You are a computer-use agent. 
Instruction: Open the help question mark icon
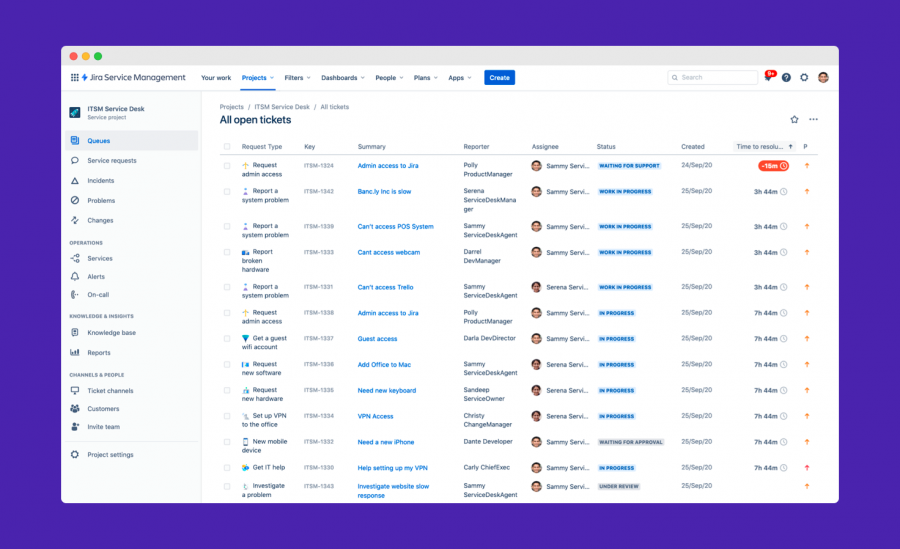(x=786, y=78)
